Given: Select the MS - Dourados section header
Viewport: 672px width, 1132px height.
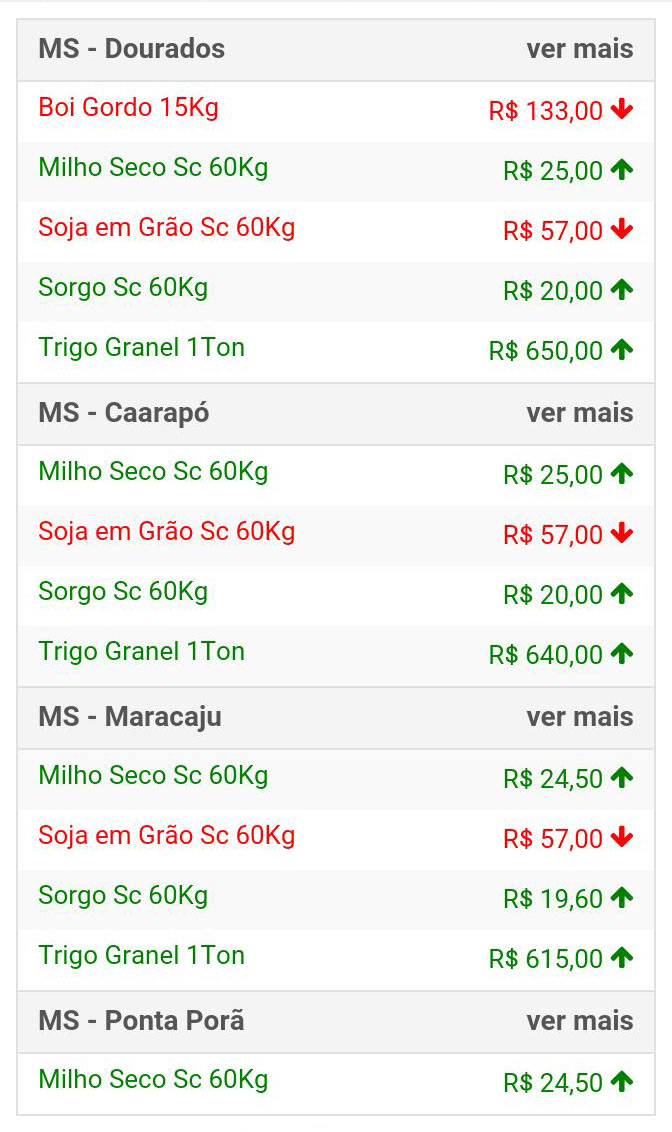Looking at the screenshot, I should (x=336, y=50).
